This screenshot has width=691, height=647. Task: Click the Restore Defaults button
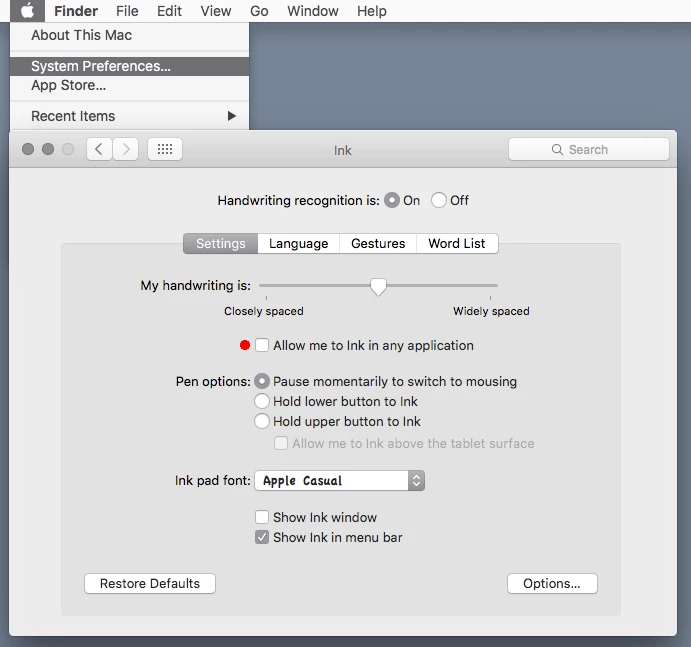(x=150, y=584)
